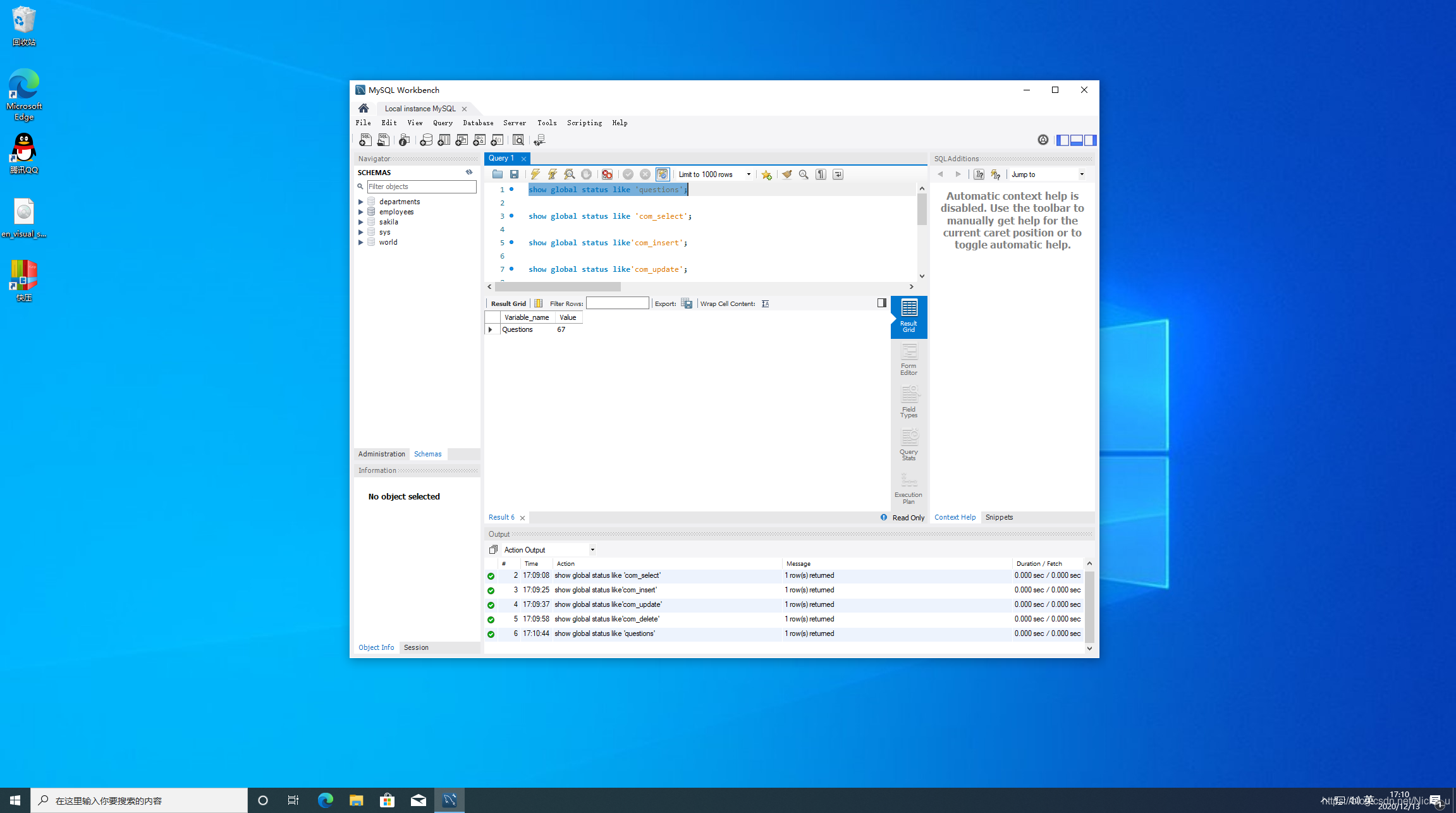Click the copy icon beside Action Output
Screen dimensions: 1456x813
(x=493, y=549)
